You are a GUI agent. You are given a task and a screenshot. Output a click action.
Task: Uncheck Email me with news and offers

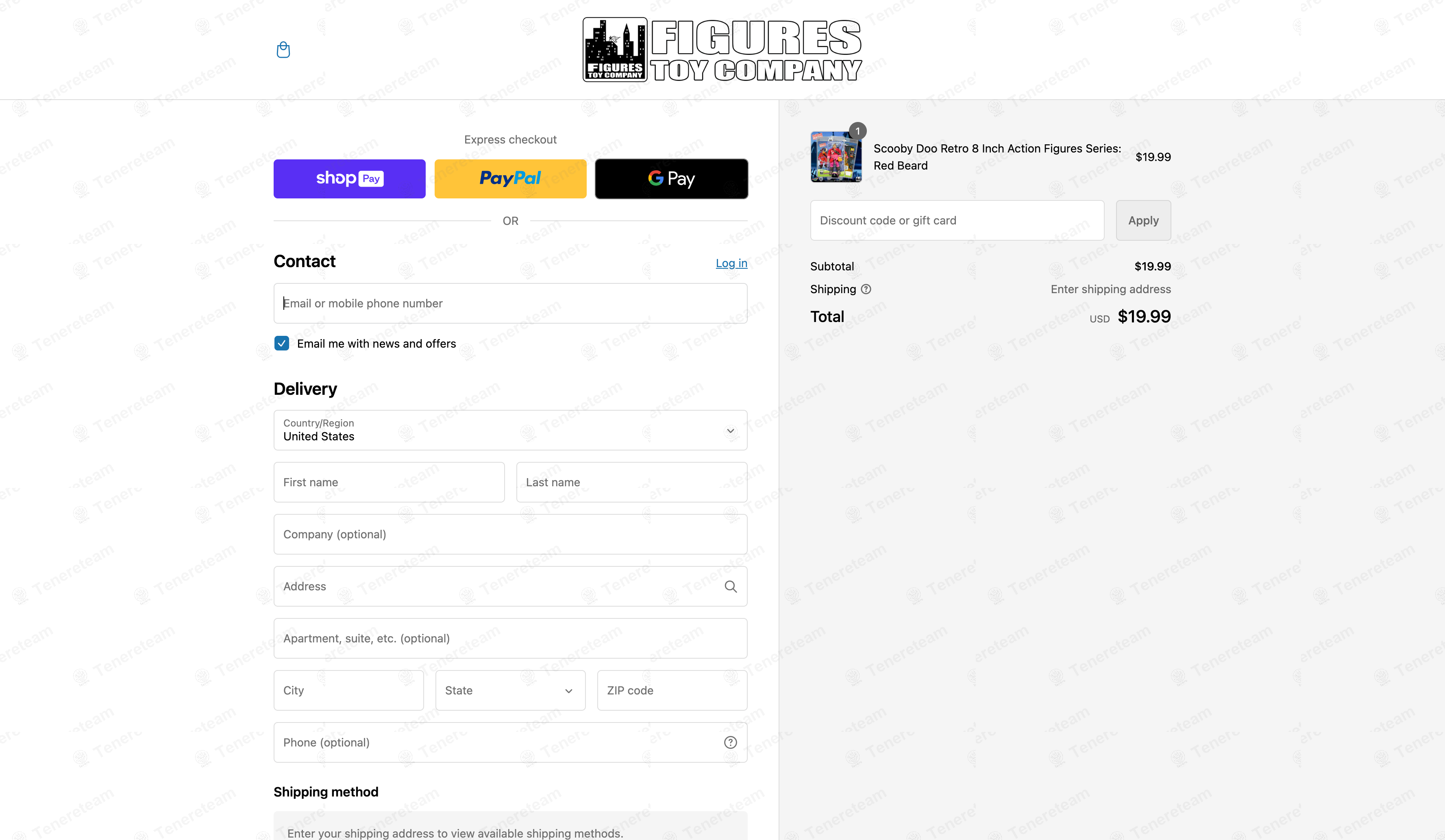[x=281, y=344]
